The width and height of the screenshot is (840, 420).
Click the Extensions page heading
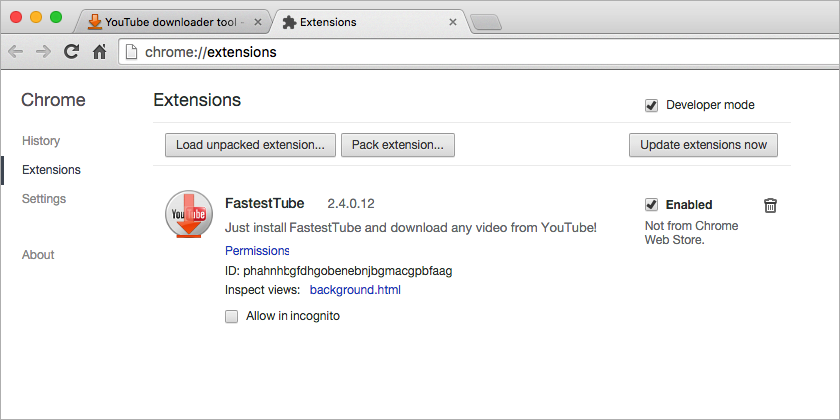[197, 100]
